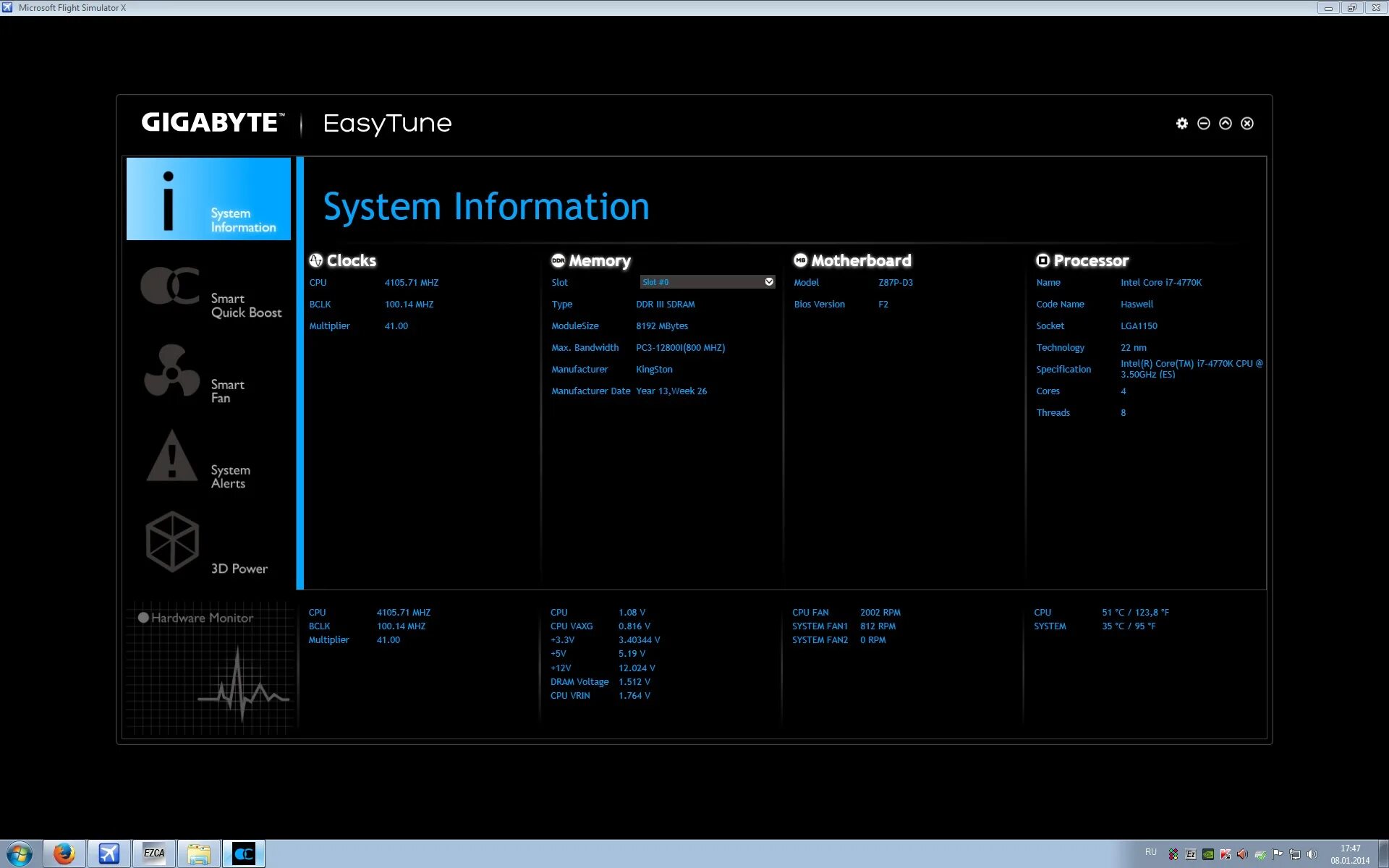Image resolution: width=1389 pixels, height=868 pixels.
Task: Open the Windows Start menu
Action: click(20, 854)
